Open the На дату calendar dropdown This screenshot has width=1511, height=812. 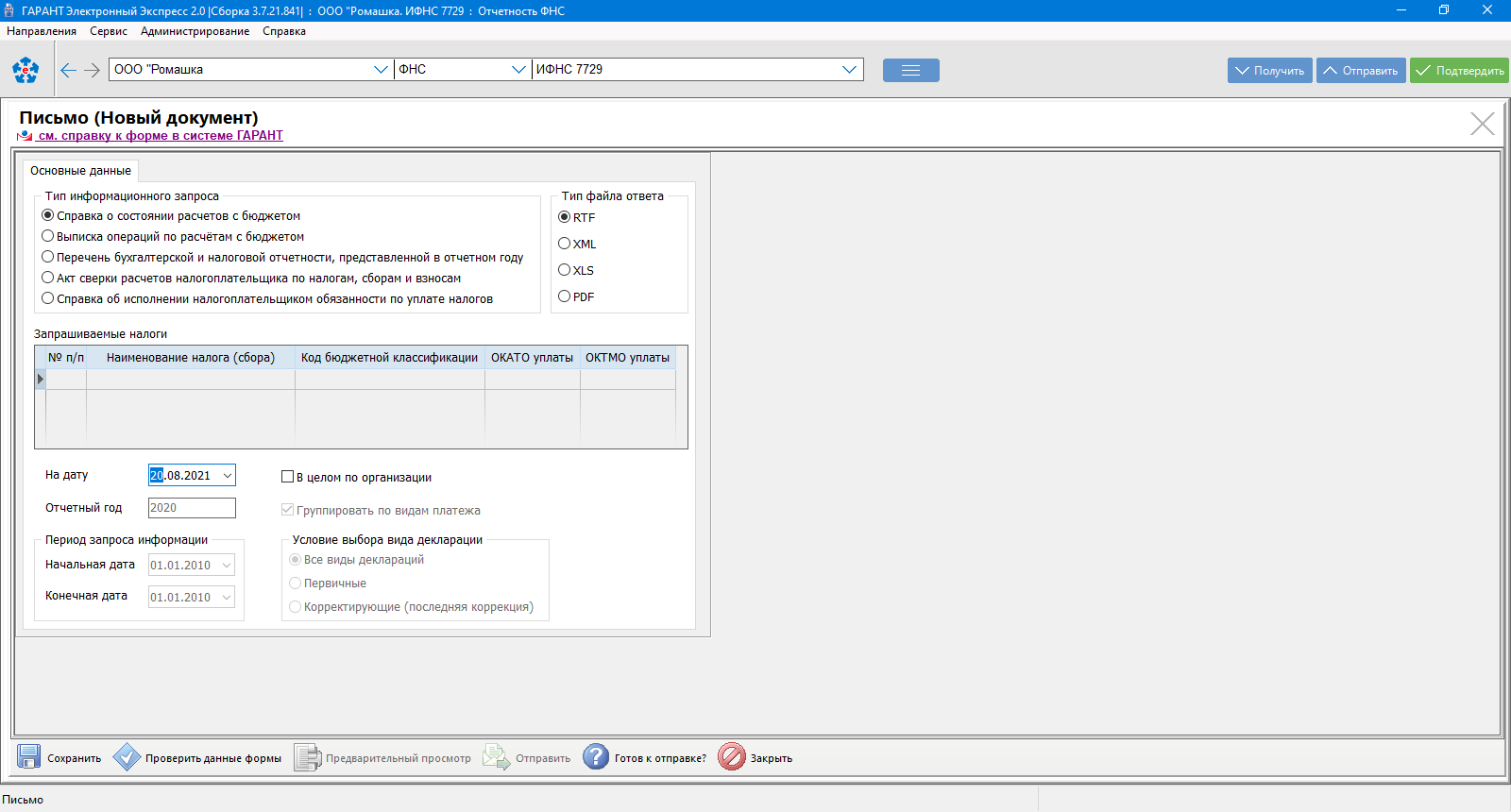point(228,476)
